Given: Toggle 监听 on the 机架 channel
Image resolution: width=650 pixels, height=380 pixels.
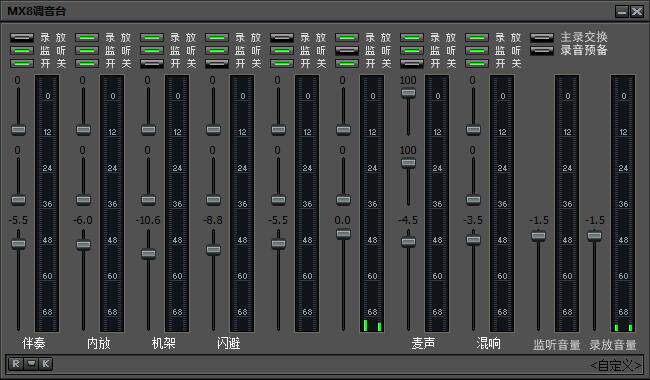Looking at the screenshot, I should click(x=152, y=51).
